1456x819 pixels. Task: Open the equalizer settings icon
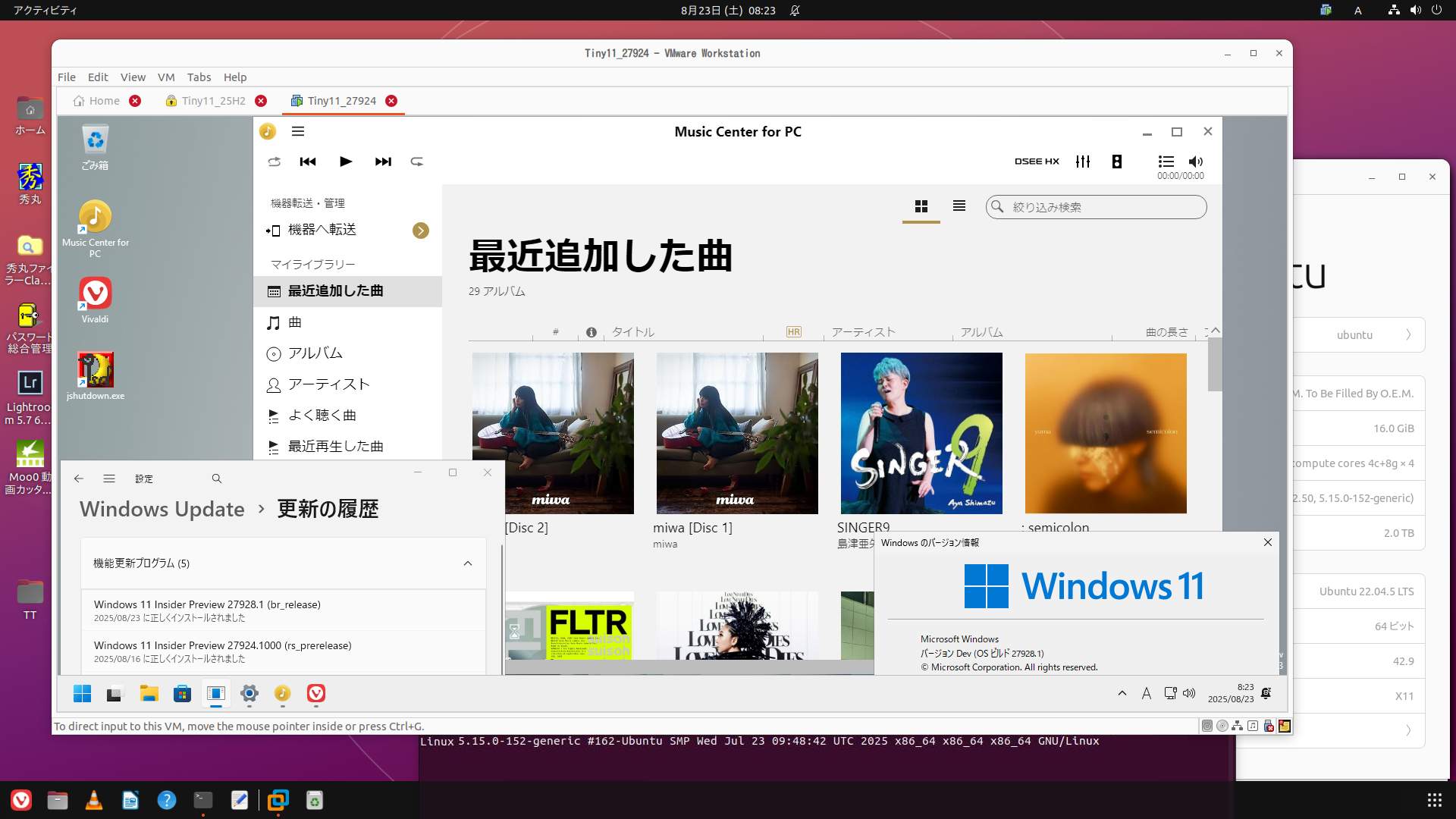(x=1083, y=162)
